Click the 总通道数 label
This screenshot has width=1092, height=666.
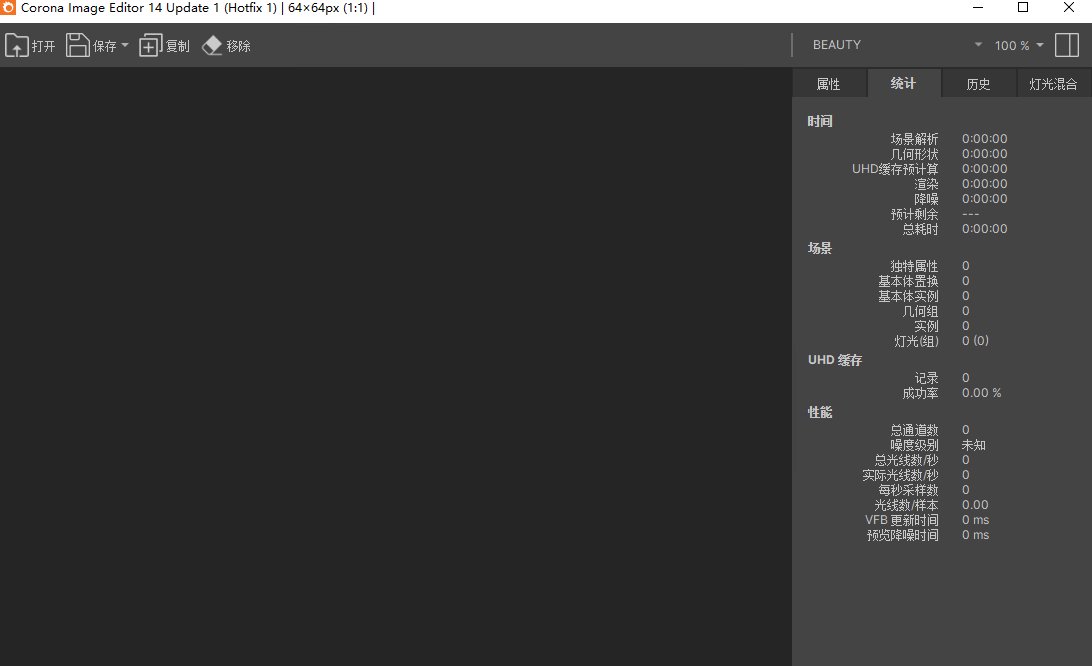point(914,430)
